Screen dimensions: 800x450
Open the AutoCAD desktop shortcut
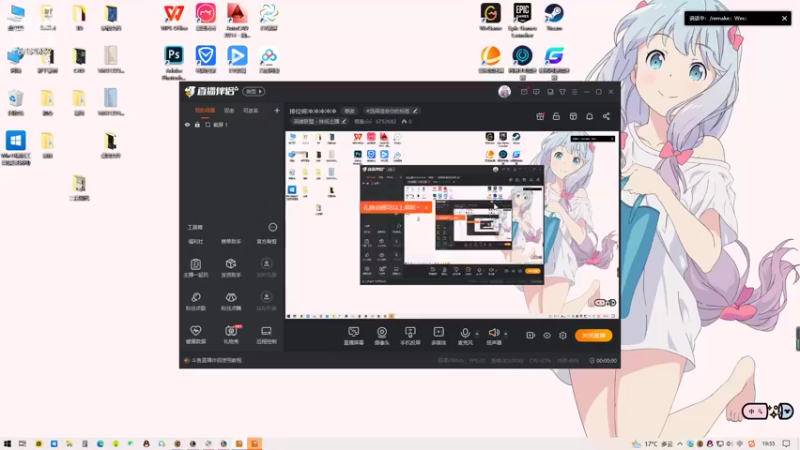pos(237,20)
